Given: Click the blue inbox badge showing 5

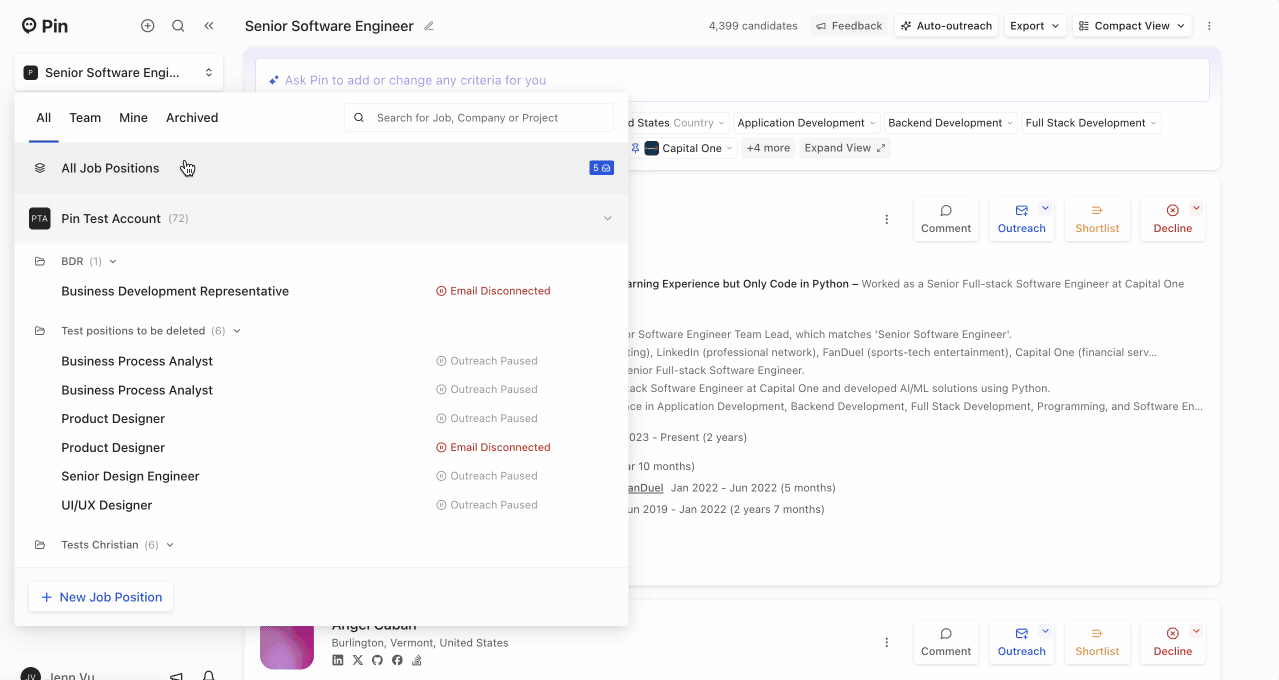Looking at the screenshot, I should point(600,168).
